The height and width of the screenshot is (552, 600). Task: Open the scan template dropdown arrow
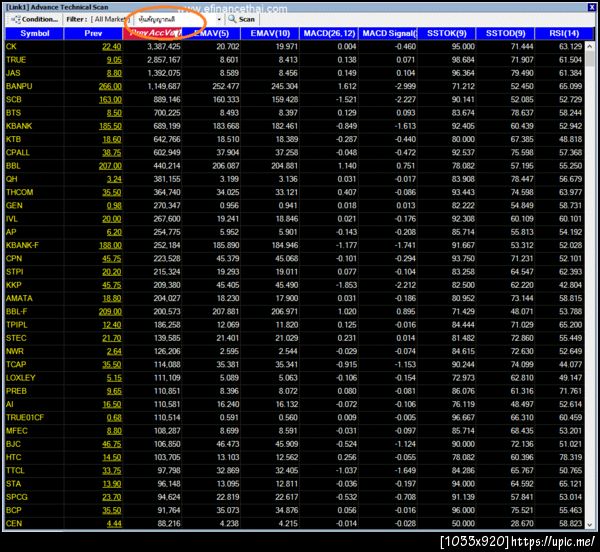tap(219, 19)
